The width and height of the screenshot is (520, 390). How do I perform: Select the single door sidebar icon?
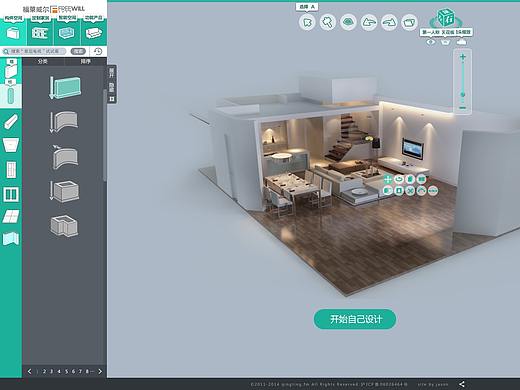click(11, 170)
